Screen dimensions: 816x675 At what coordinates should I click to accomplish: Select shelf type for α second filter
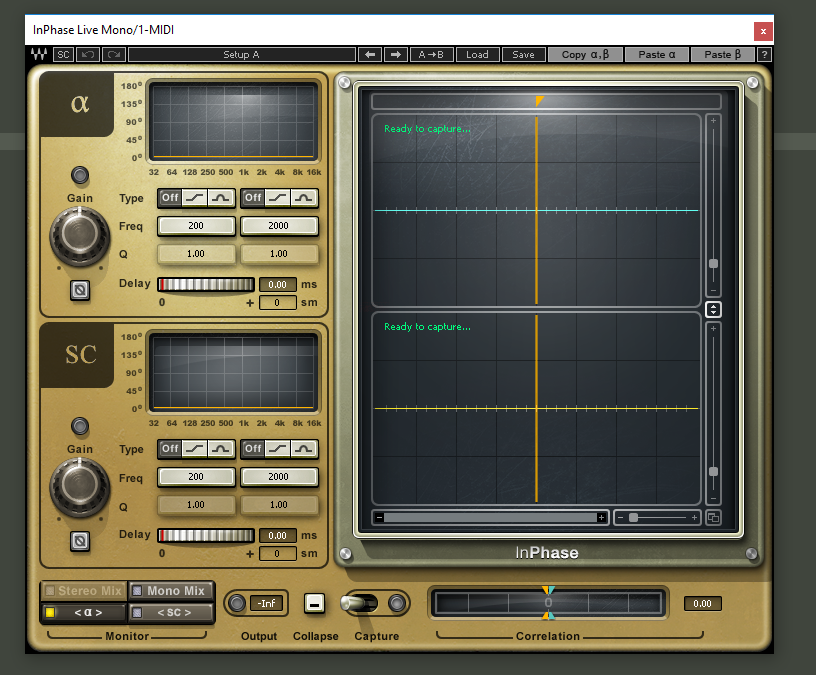point(278,198)
